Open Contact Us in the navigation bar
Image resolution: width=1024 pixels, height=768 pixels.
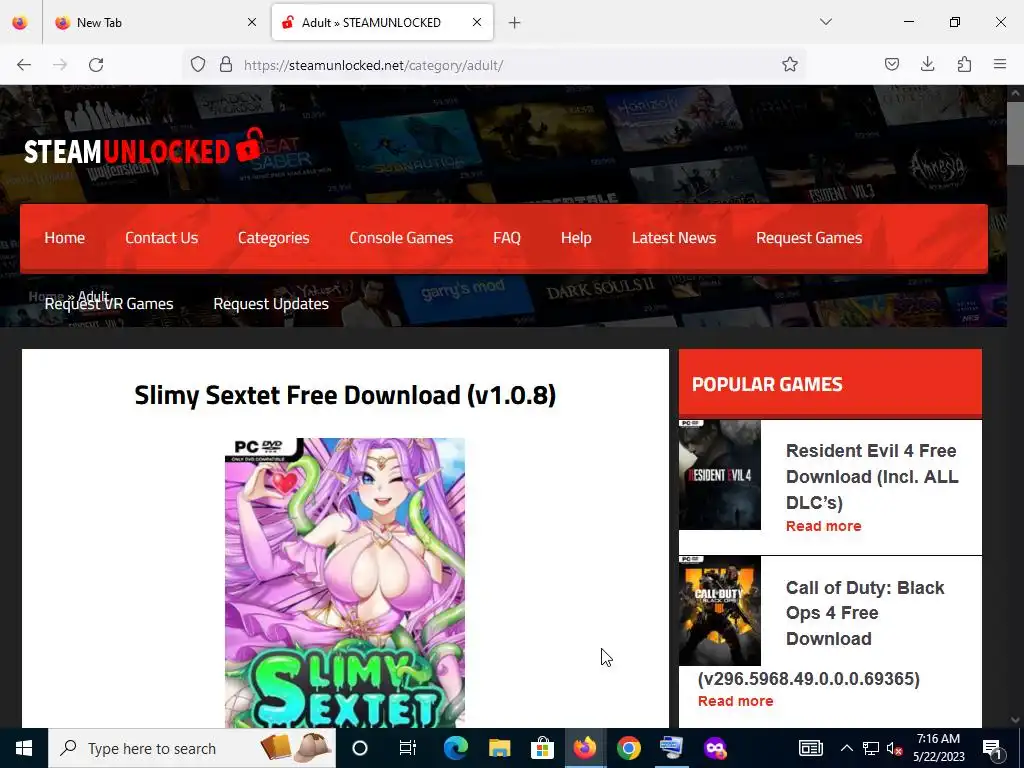[x=161, y=238]
